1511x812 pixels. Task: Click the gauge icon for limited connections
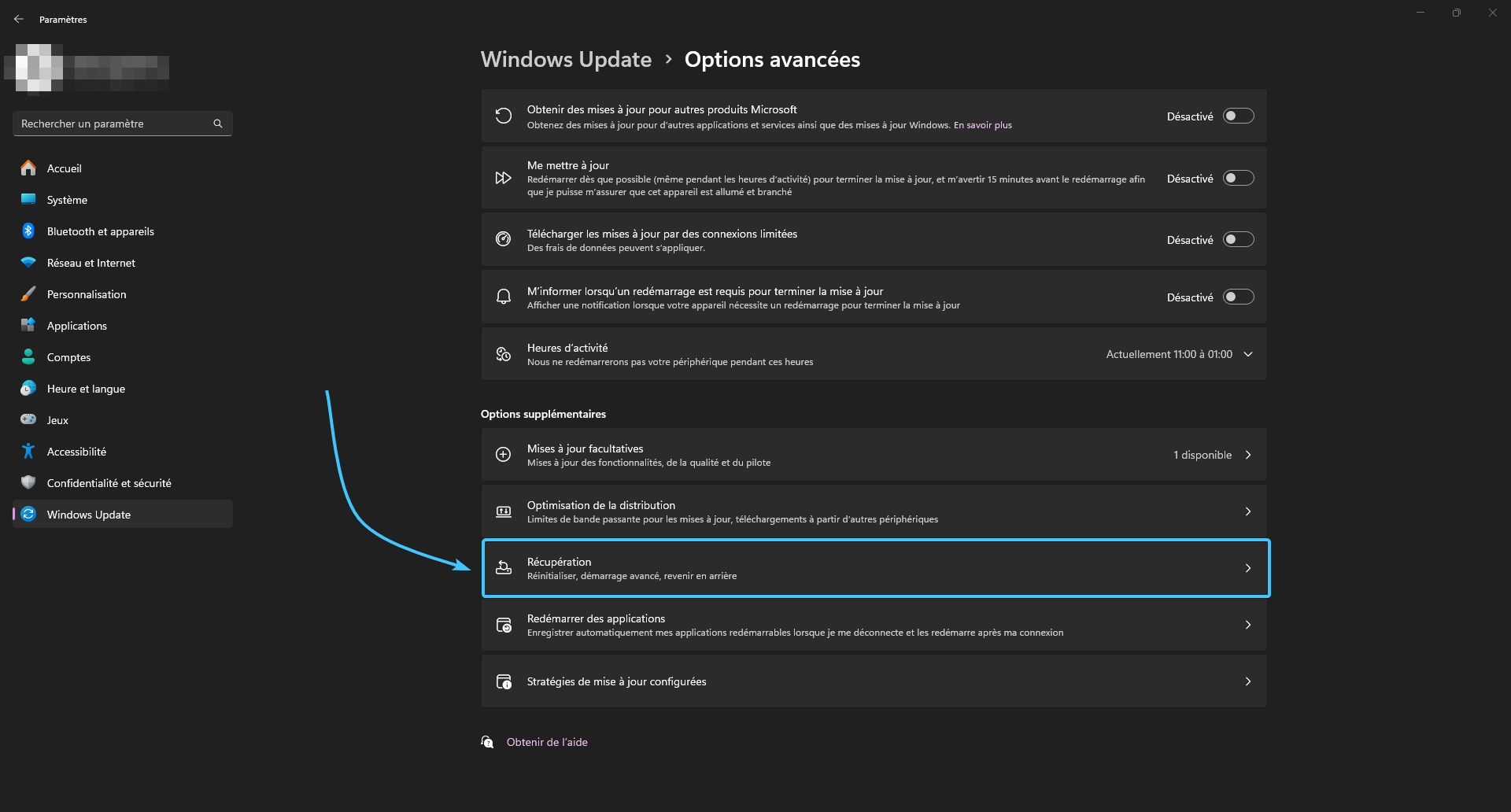(504, 239)
